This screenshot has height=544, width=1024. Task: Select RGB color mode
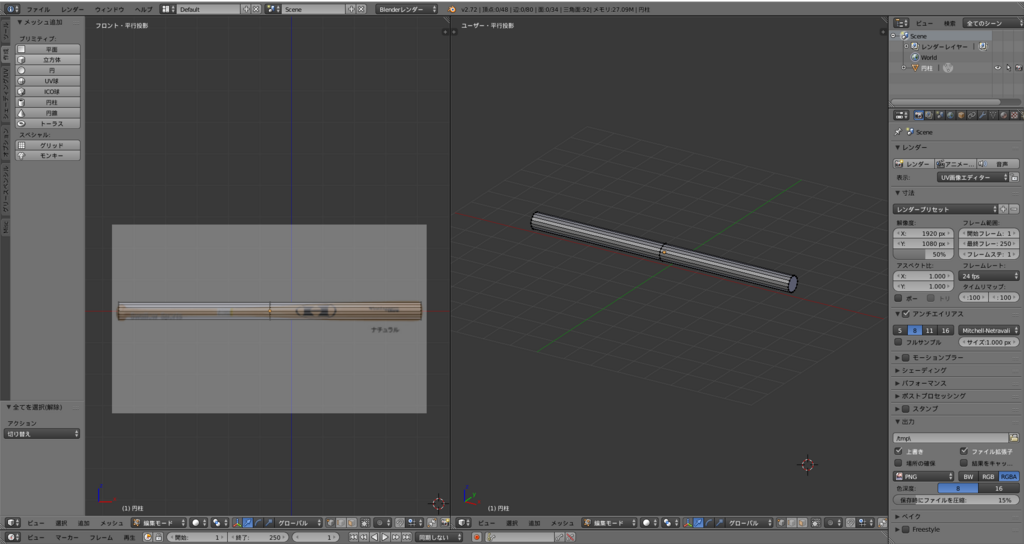988,477
